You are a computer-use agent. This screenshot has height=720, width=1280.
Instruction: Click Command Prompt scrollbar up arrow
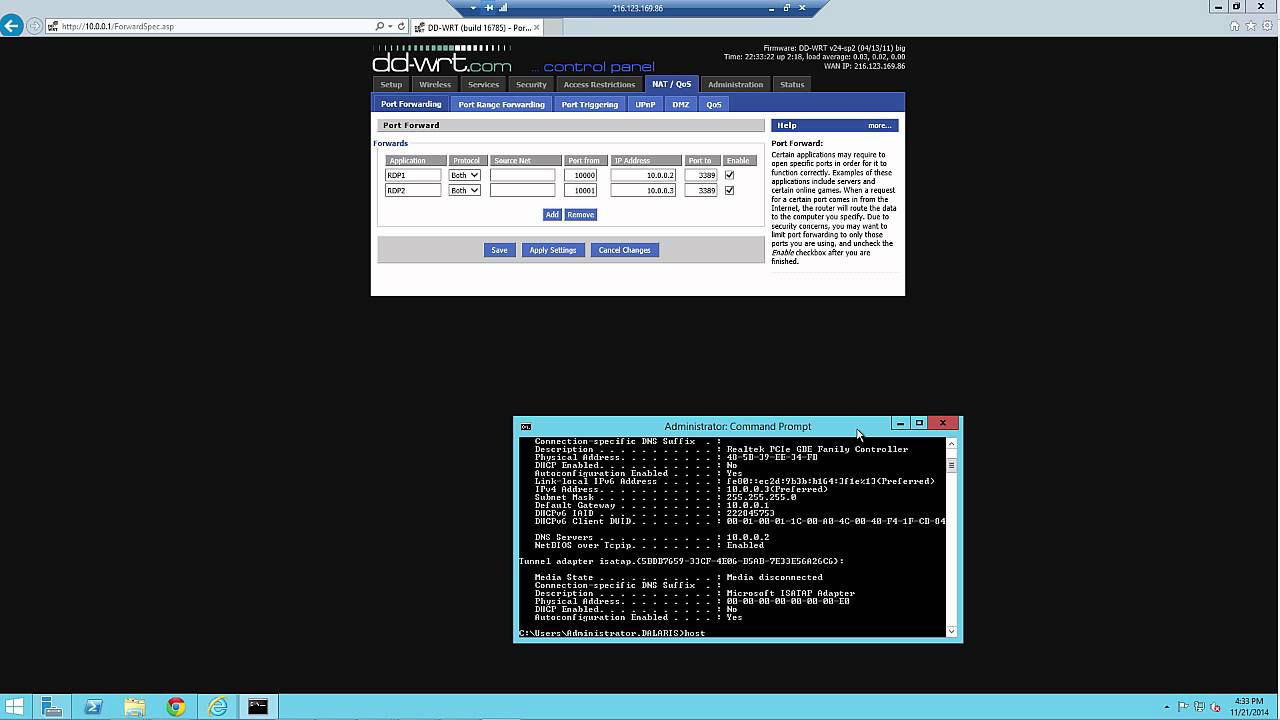click(x=951, y=443)
